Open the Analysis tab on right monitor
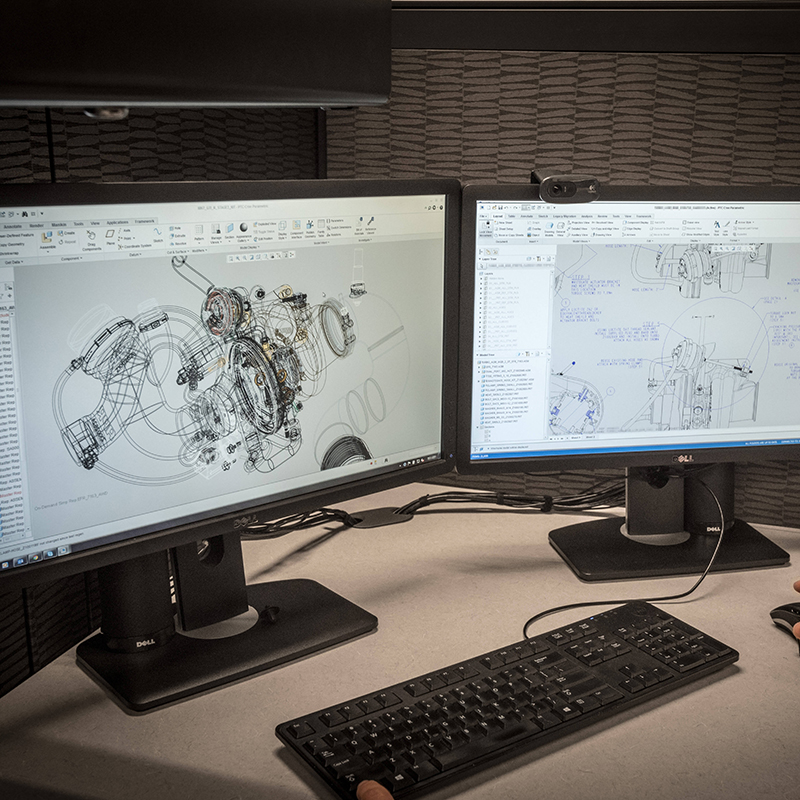The height and width of the screenshot is (800, 800). tap(587, 216)
